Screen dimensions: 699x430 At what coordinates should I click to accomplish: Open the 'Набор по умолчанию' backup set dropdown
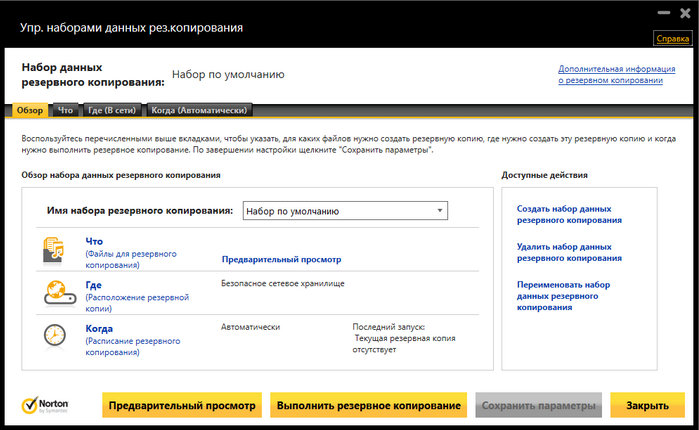(x=345, y=211)
